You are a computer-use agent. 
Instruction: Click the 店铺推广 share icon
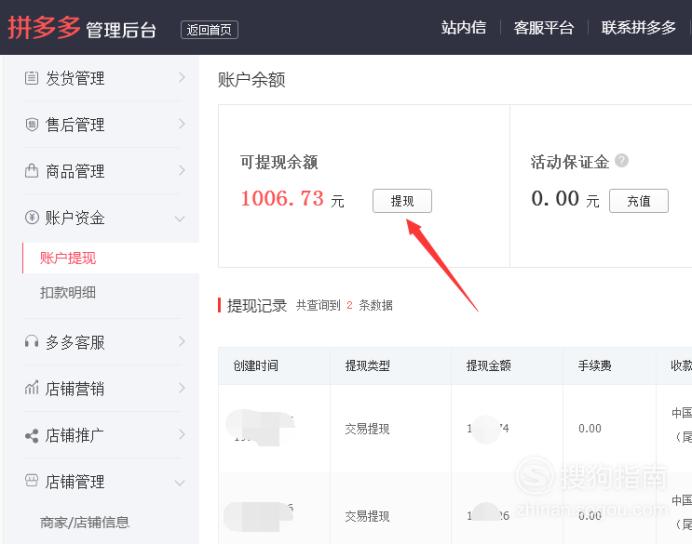31,436
